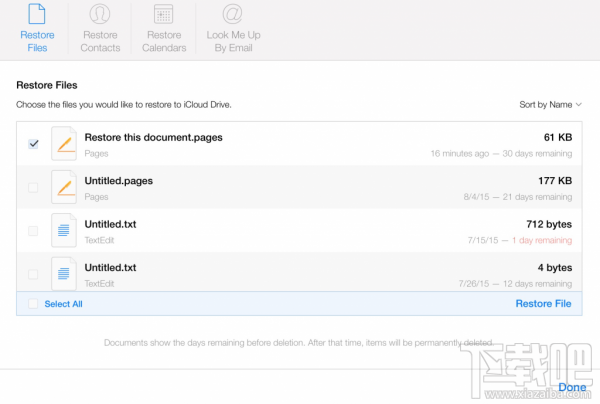Click the Restore File link

tap(543, 303)
